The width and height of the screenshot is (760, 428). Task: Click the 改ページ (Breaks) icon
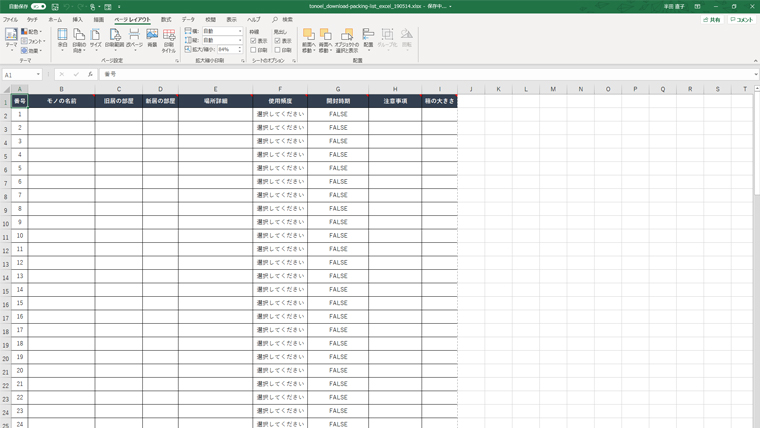[x=133, y=38]
